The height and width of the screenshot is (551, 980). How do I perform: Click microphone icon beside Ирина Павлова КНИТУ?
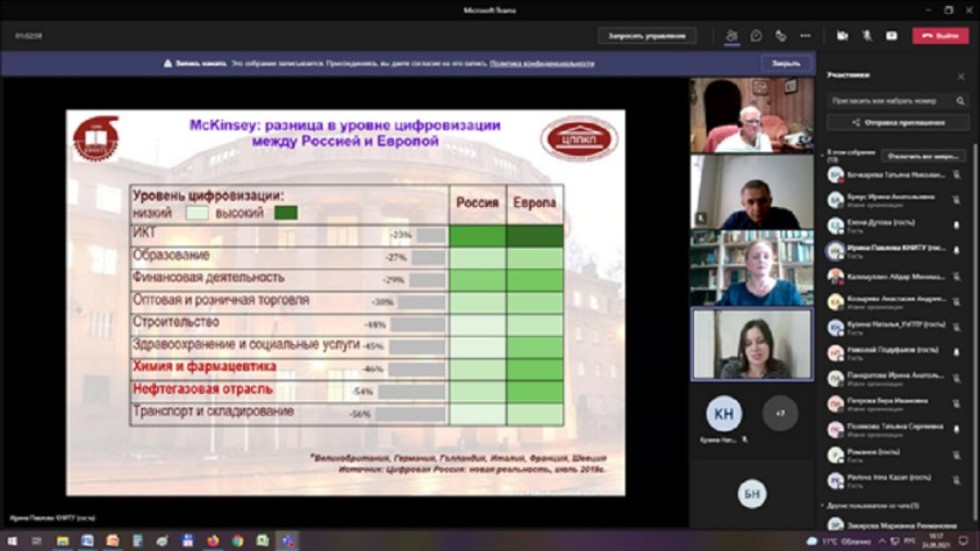[956, 251]
